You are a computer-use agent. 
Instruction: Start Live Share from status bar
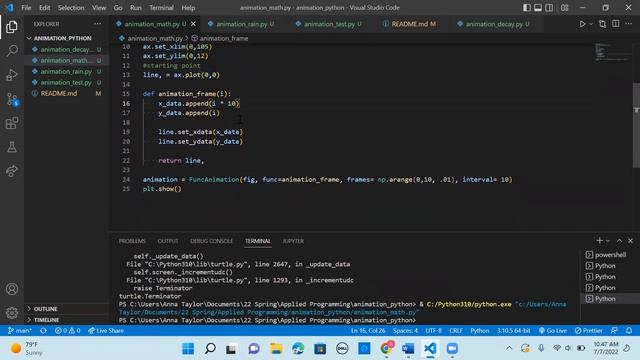106,331
